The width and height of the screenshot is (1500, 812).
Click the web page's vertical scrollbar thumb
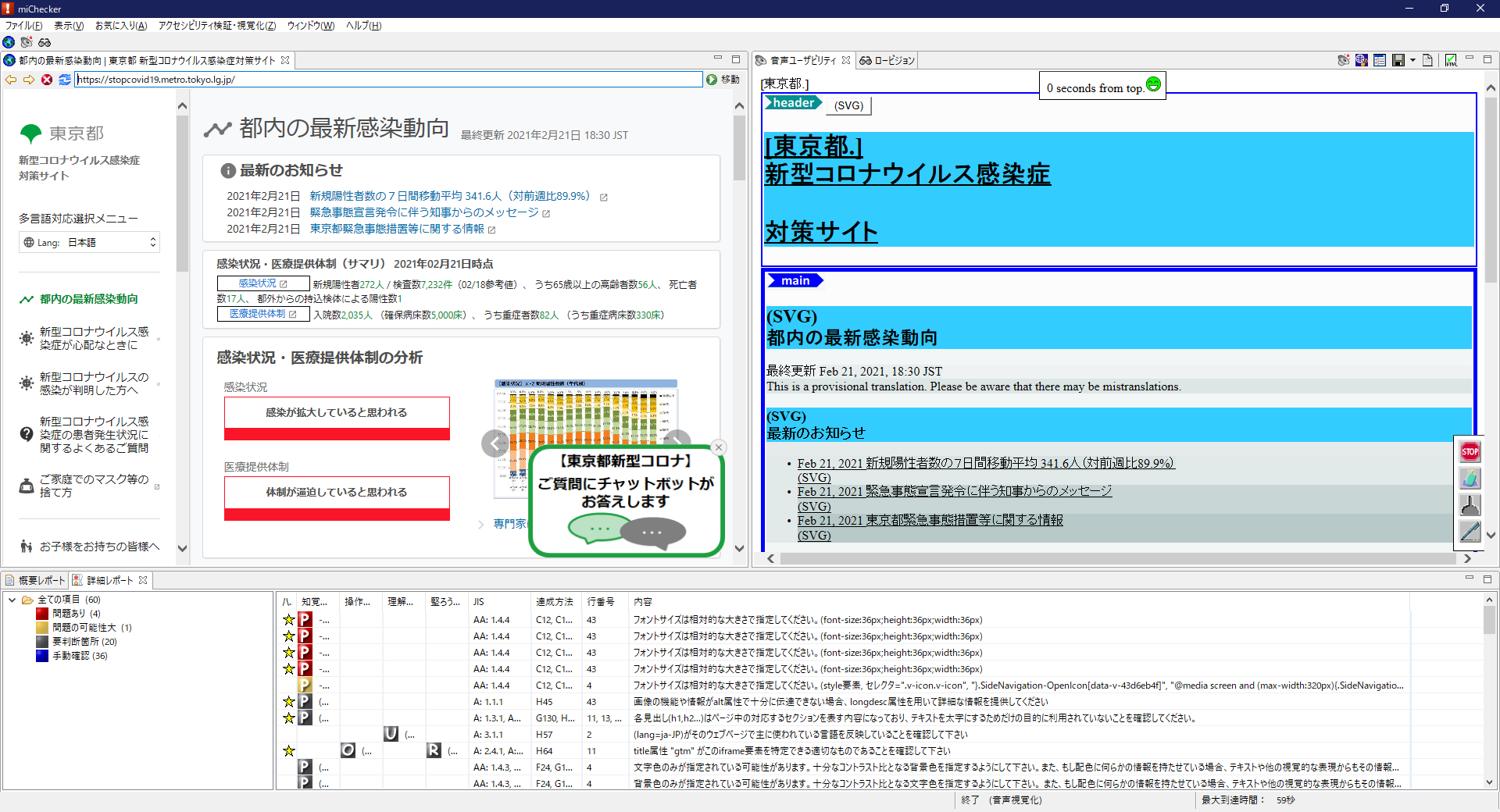click(739, 148)
